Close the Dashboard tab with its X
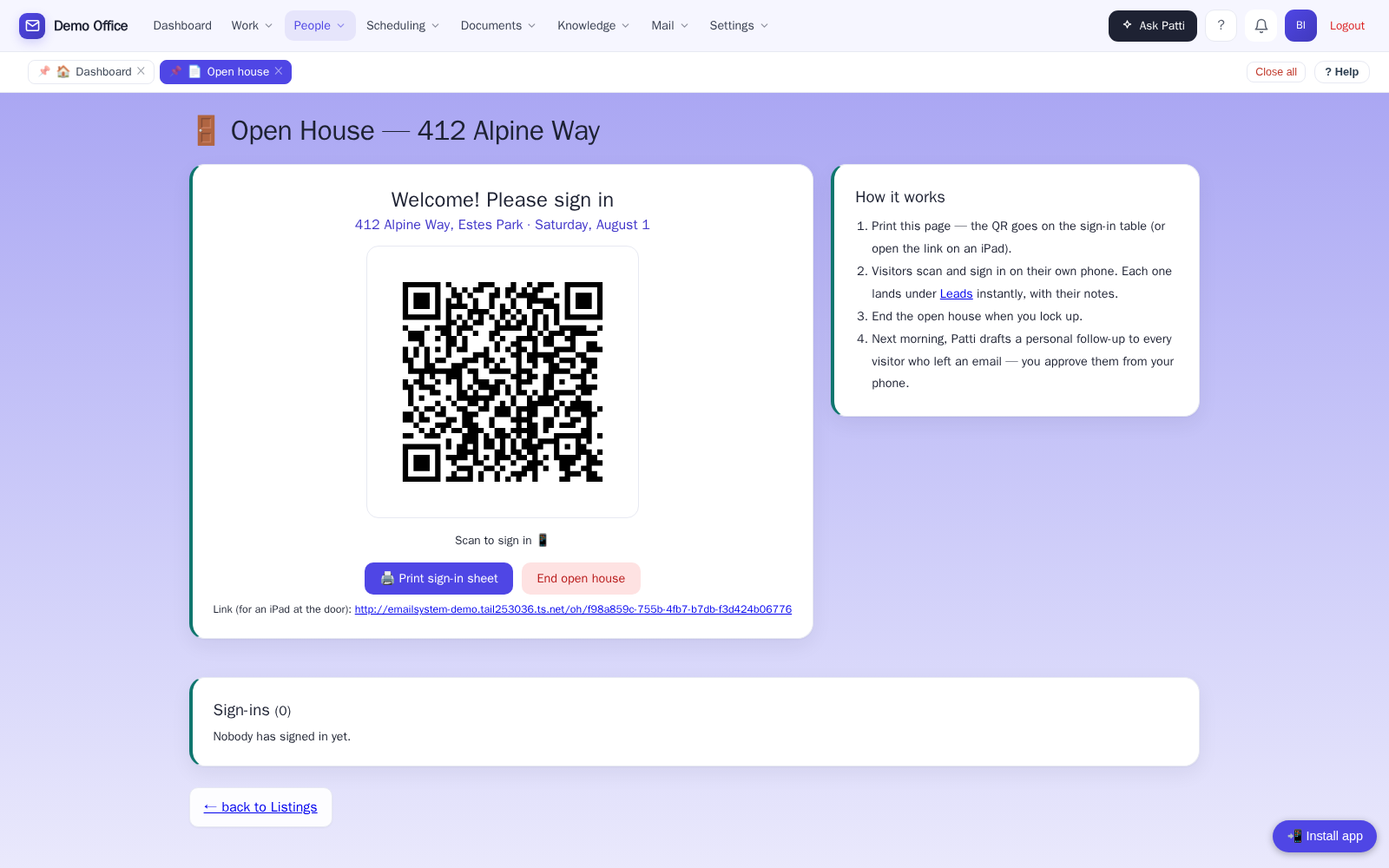Screen dimensions: 1389x868 coord(141,71)
